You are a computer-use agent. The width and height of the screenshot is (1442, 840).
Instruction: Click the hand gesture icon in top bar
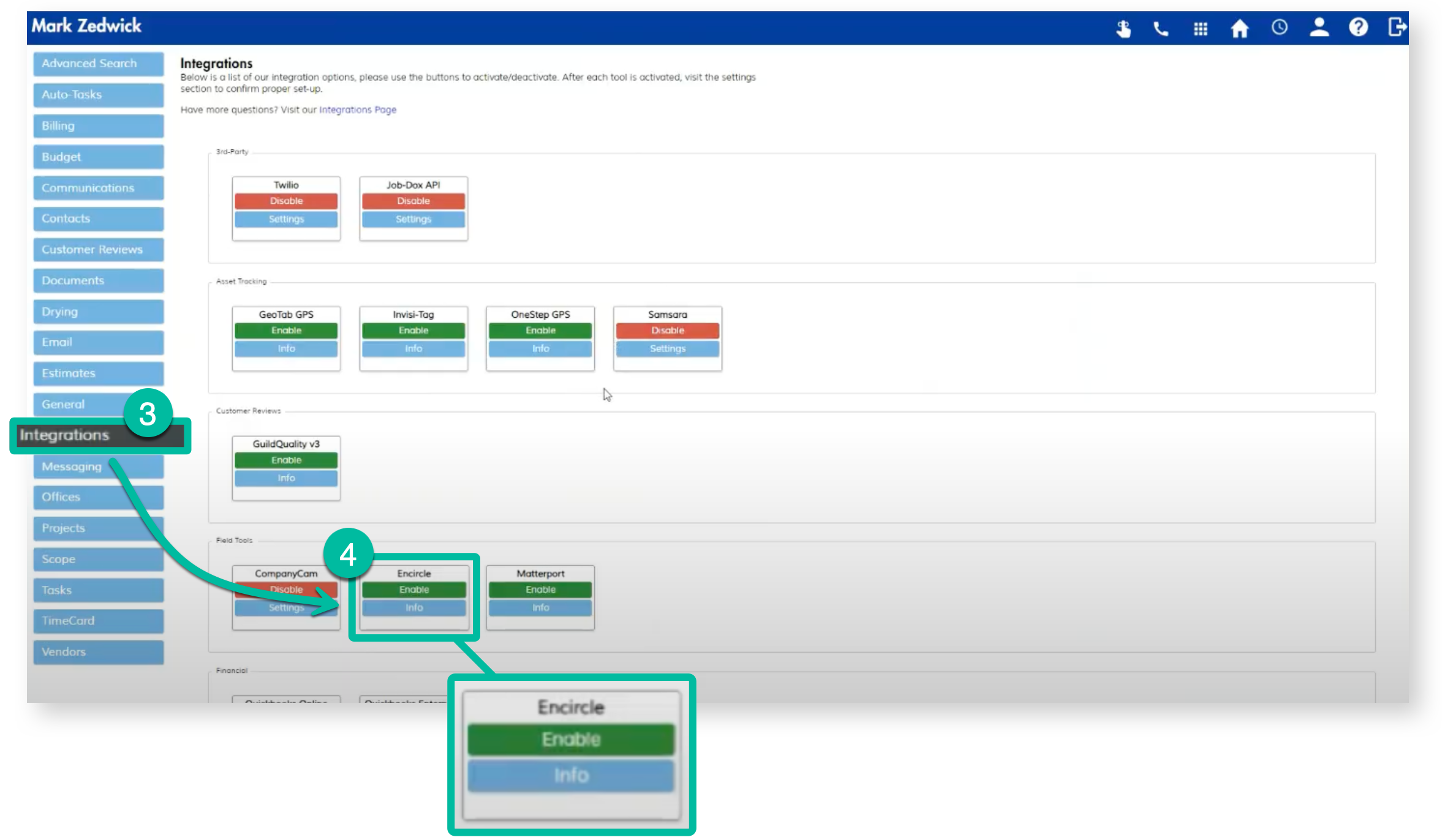pos(1123,27)
